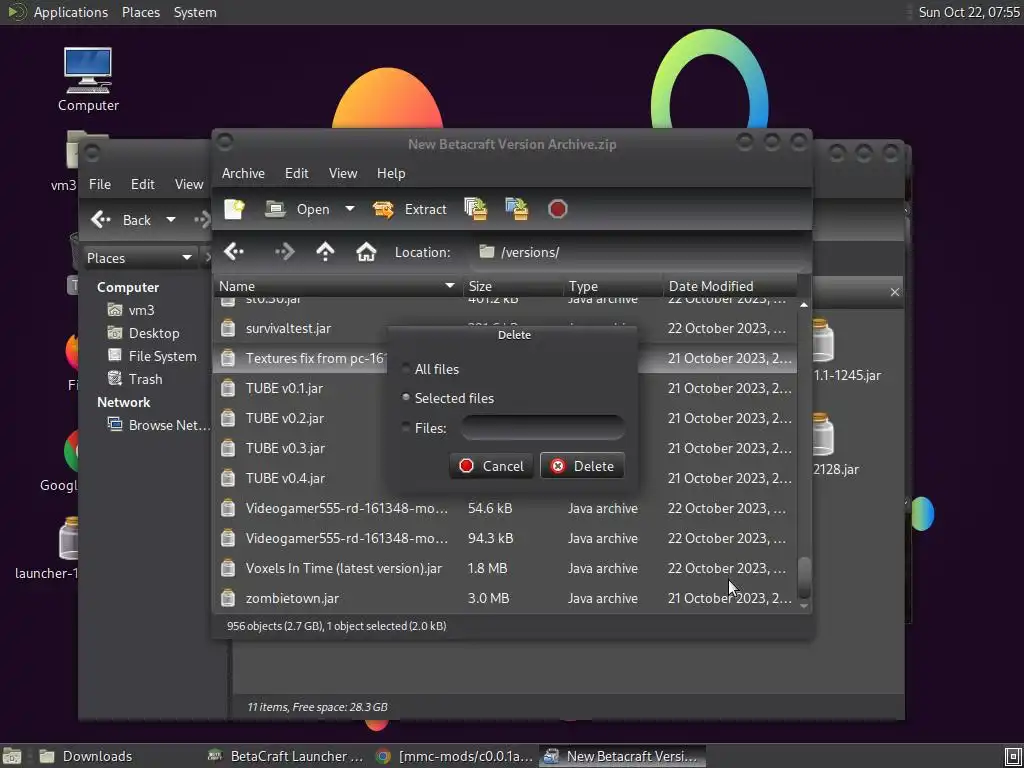Select TUBE v0.2.jar file
Screen dimensions: 1024x768
tap(285, 418)
